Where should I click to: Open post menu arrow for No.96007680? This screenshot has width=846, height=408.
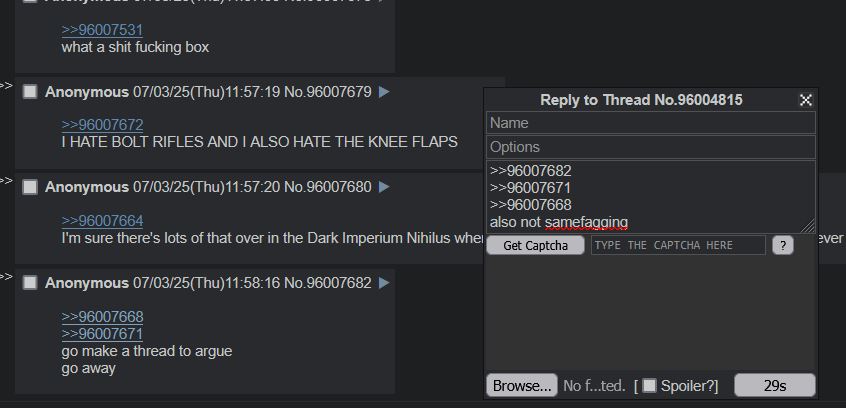tap(384, 187)
